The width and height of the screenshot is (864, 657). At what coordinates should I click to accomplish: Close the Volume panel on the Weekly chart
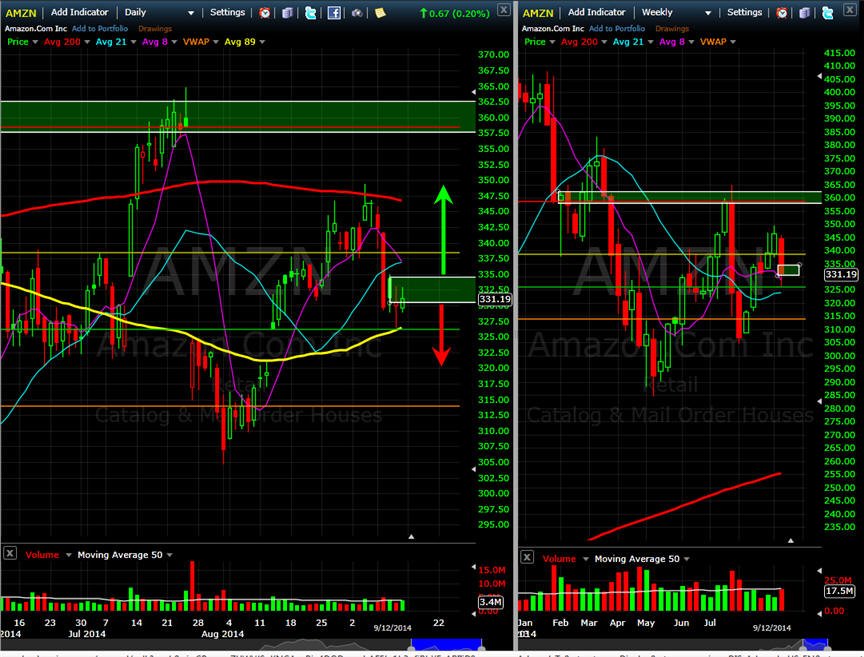[527, 557]
